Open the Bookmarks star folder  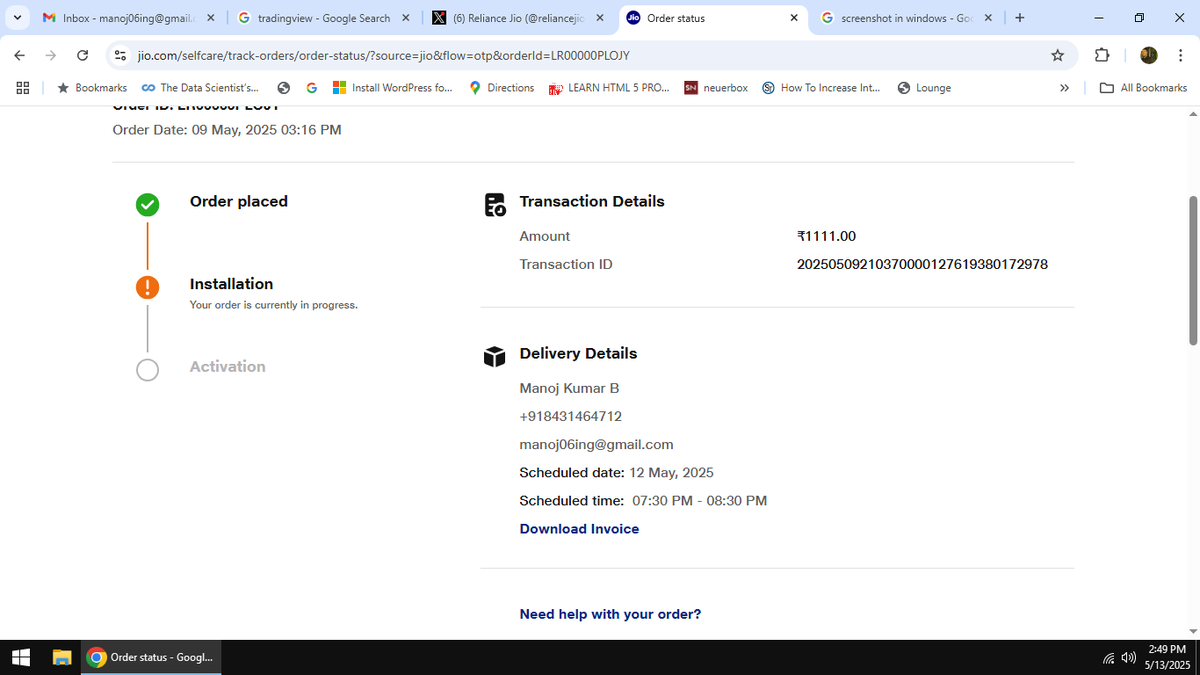92,88
